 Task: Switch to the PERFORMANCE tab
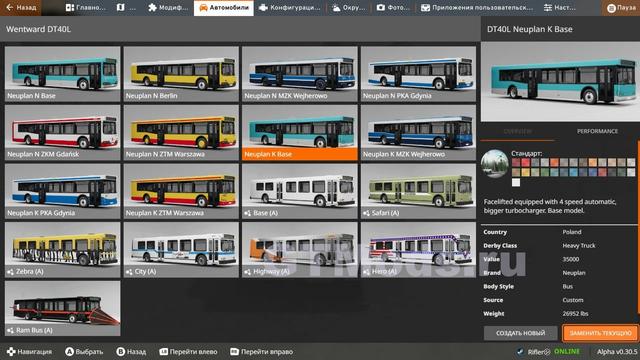coord(597,131)
